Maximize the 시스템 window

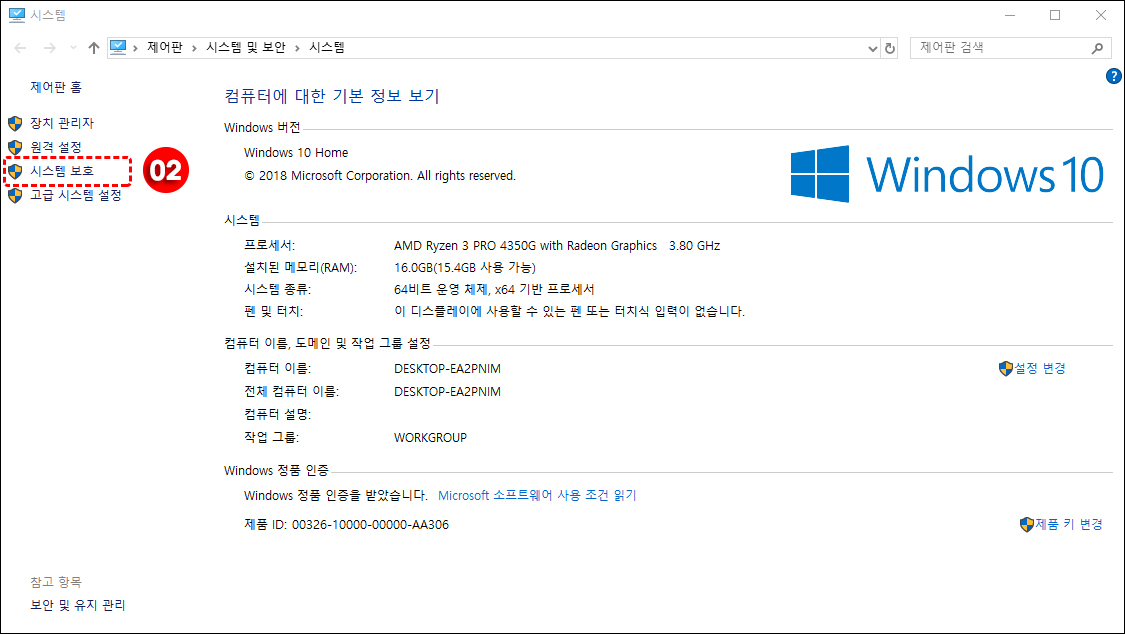[x=1055, y=15]
